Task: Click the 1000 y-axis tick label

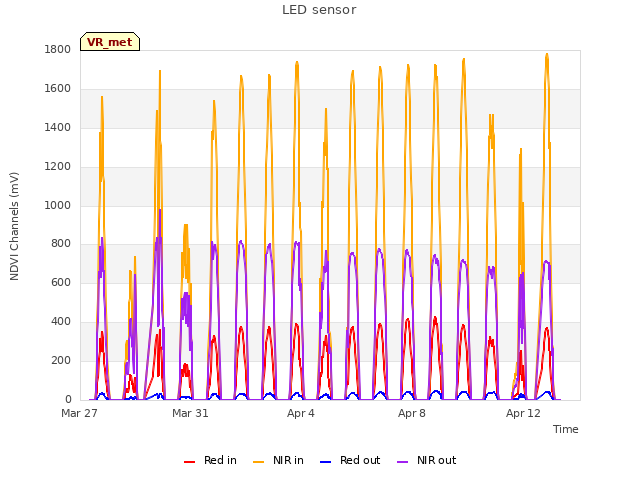Action: (x=58, y=205)
